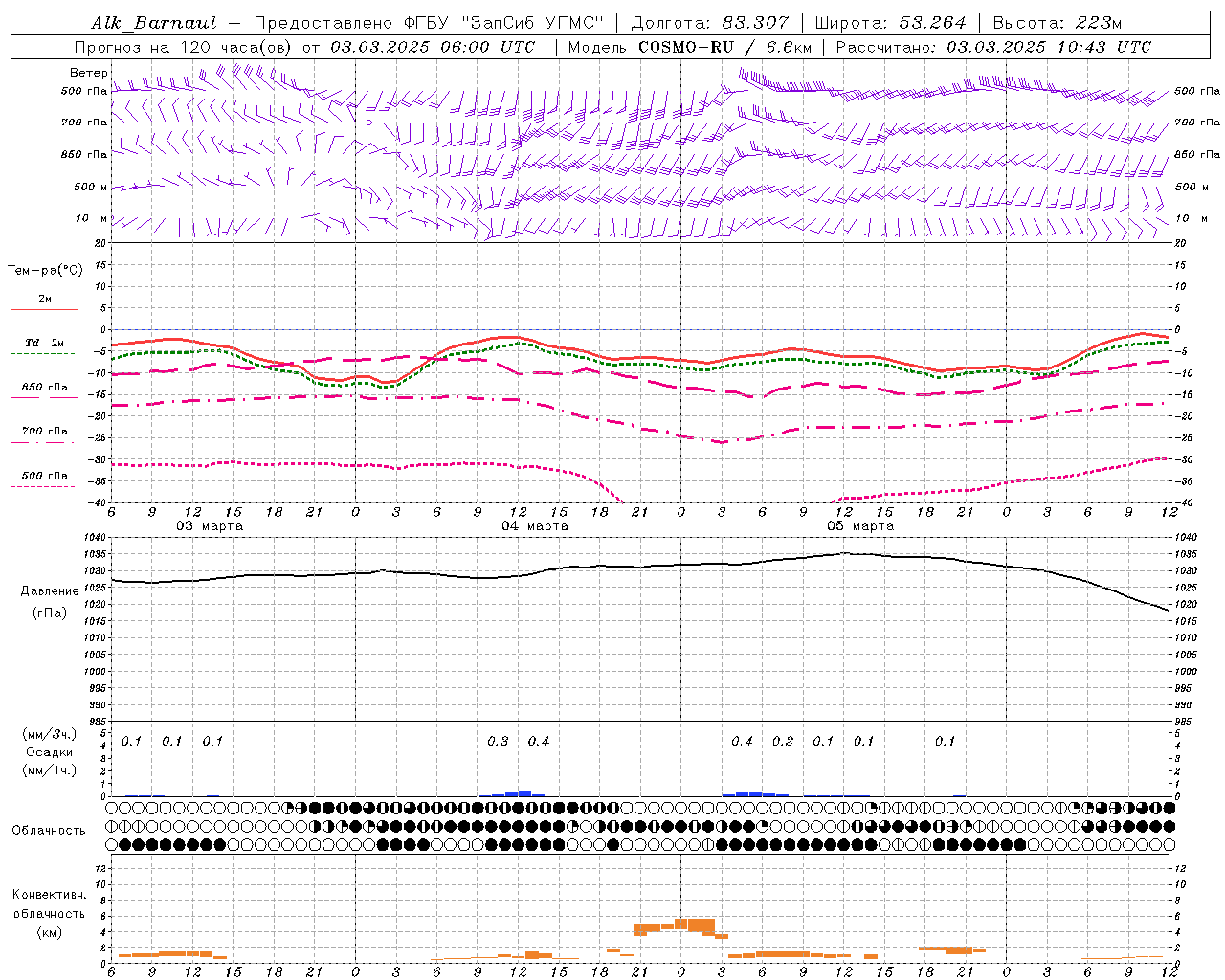This screenshot has width=1225, height=980.
Task: Click the model name "COSMO-RU / 6.6км"
Action: pos(725,47)
